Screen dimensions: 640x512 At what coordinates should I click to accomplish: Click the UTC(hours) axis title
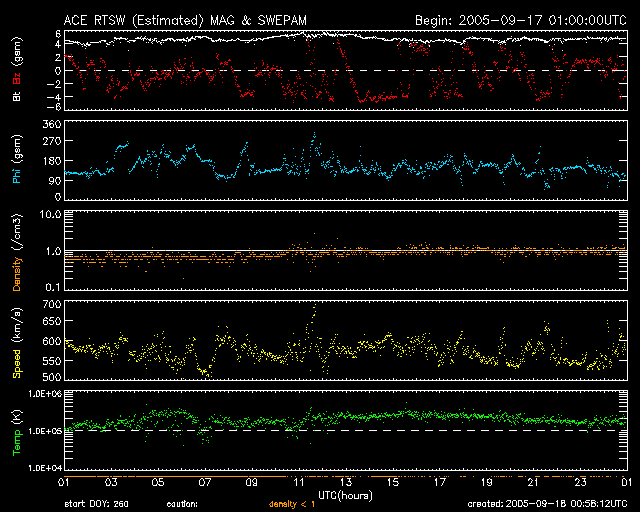point(345,493)
